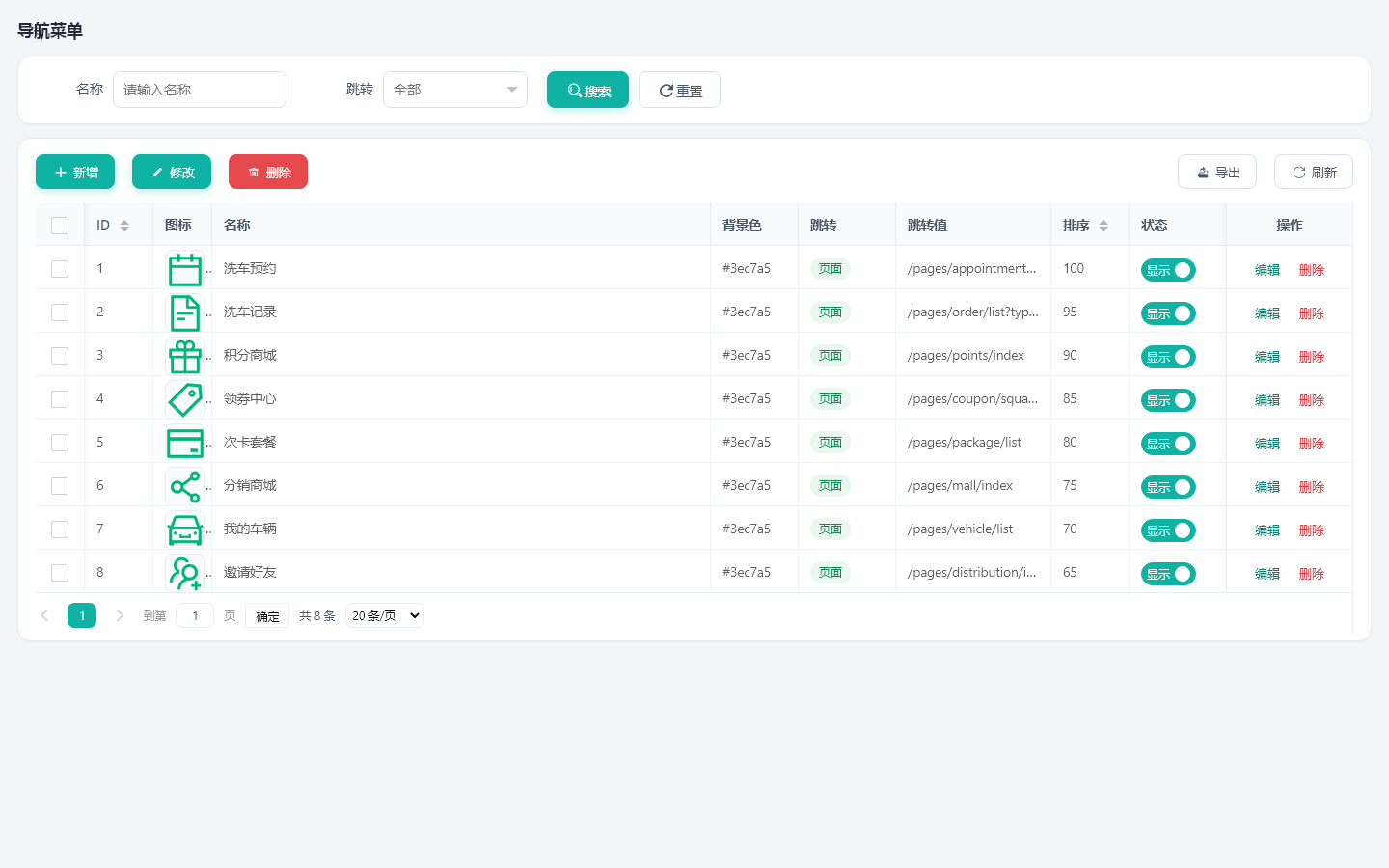The height and width of the screenshot is (868, 1389).
Task: Check the row checkbox for 洗车预约
Action: [60, 269]
